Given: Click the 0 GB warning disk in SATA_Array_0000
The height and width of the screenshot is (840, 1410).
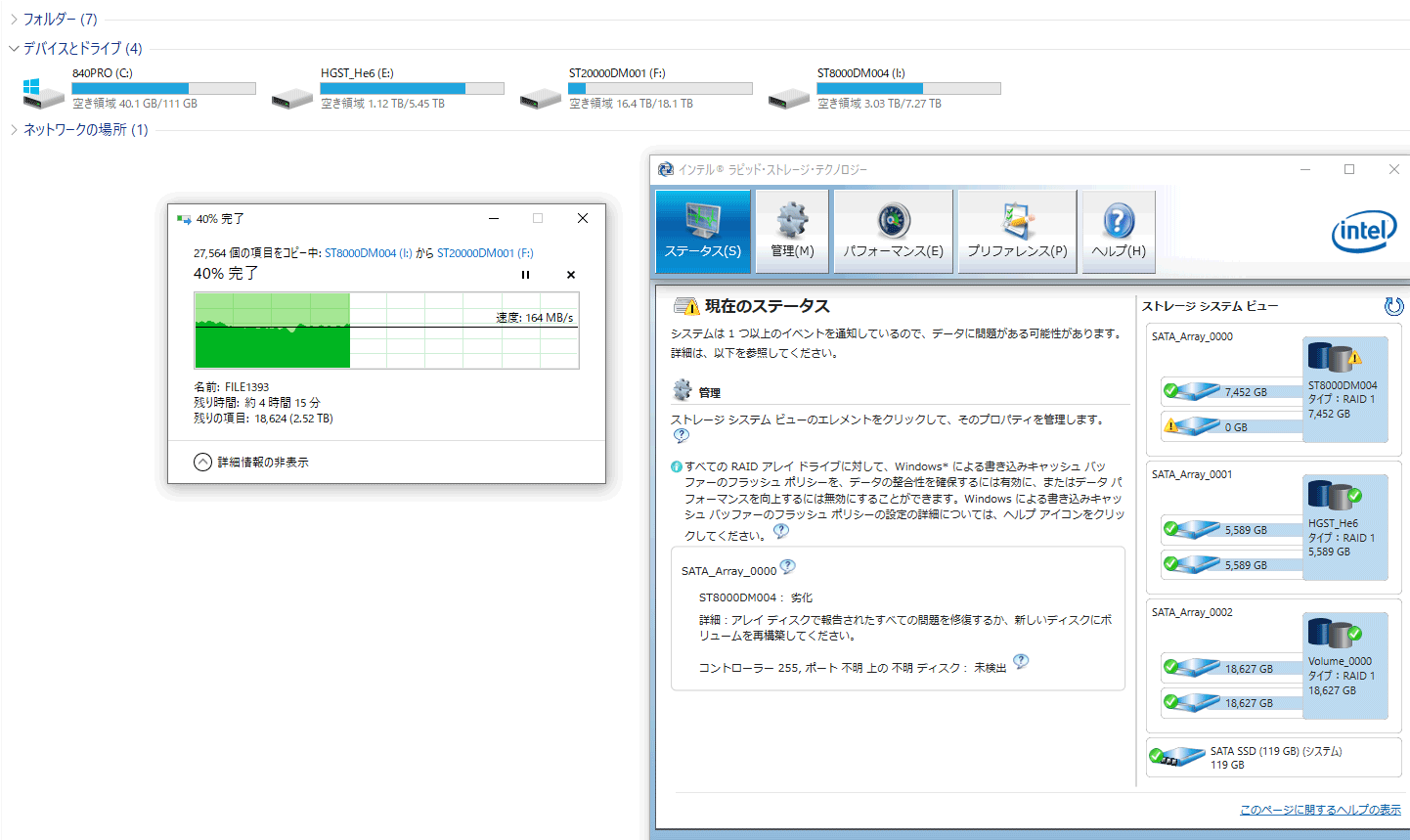Looking at the screenshot, I should click(x=1232, y=427).
